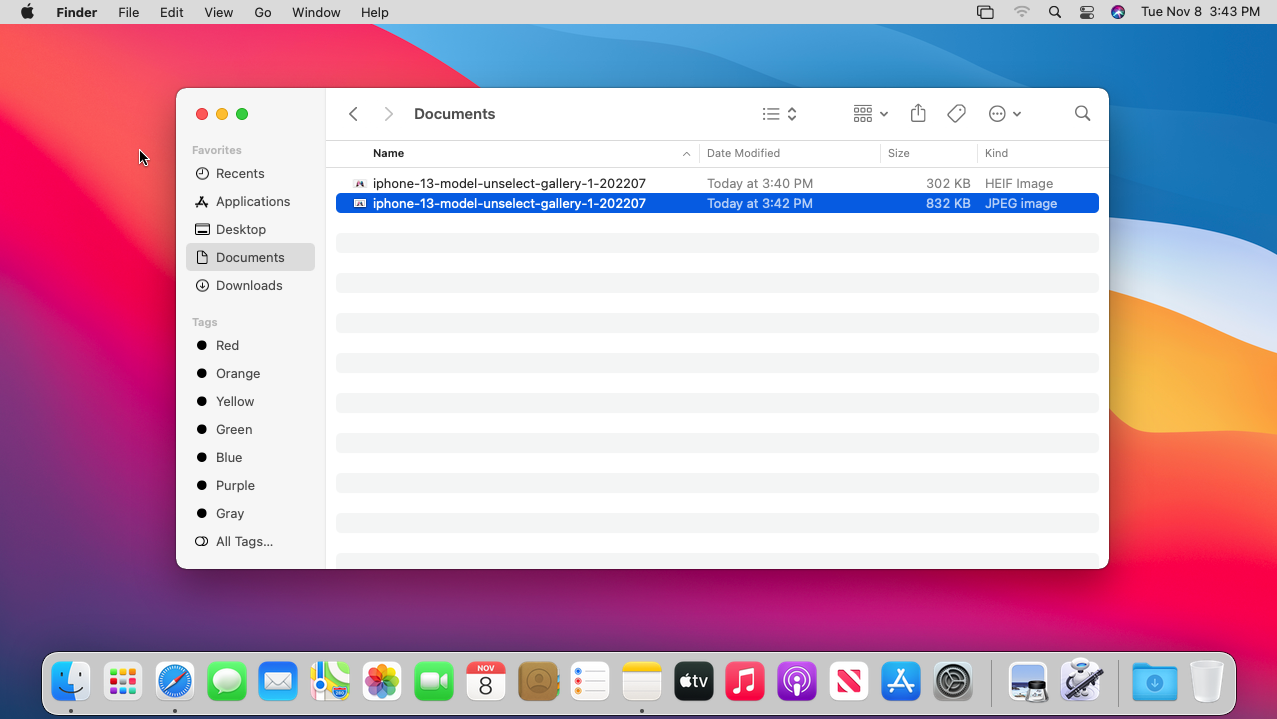The height and width of the screenshot is (719, 1277).
Task: Filter by the Yellow tag
Action: click(250, 401)
